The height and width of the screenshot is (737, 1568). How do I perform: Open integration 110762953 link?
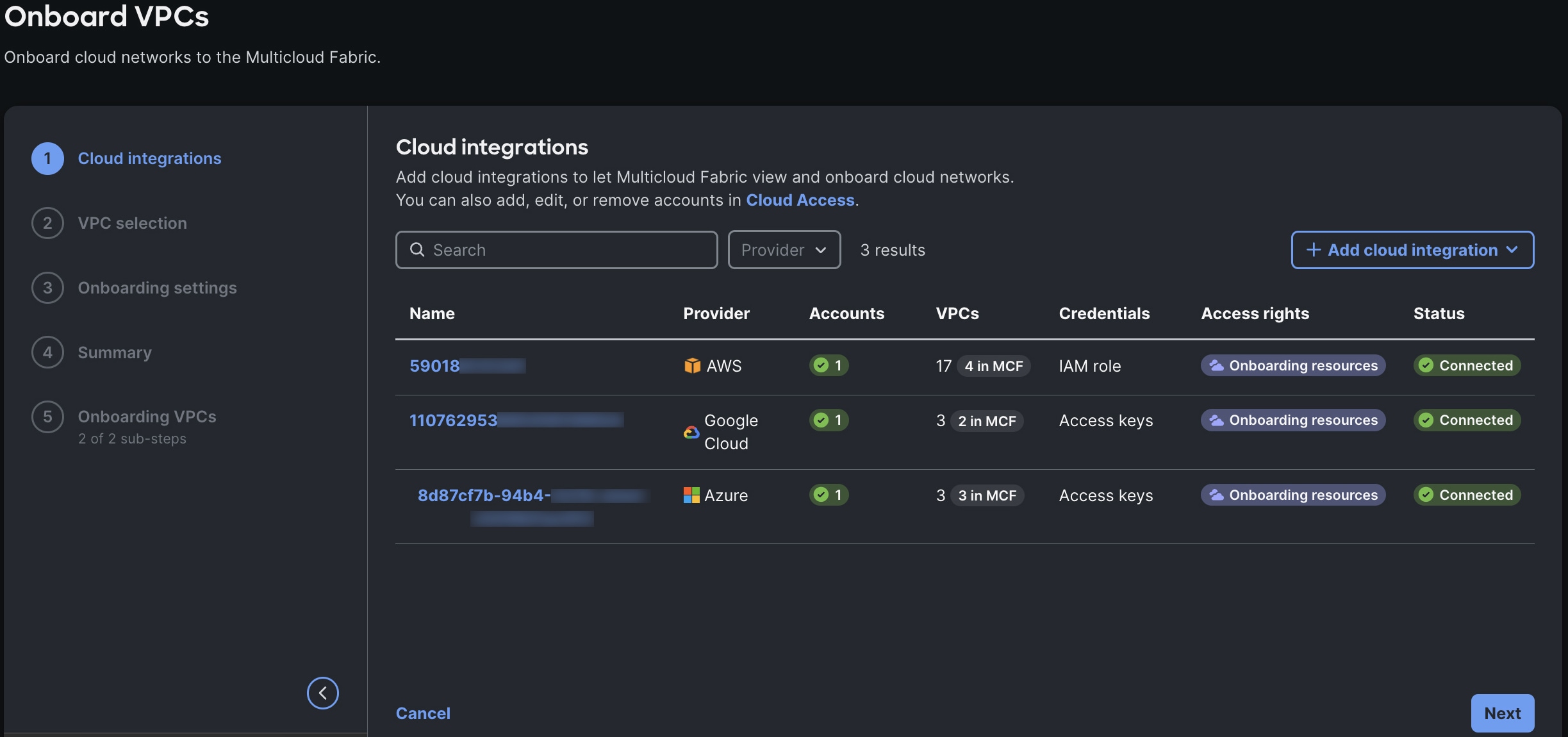(516, 420)
